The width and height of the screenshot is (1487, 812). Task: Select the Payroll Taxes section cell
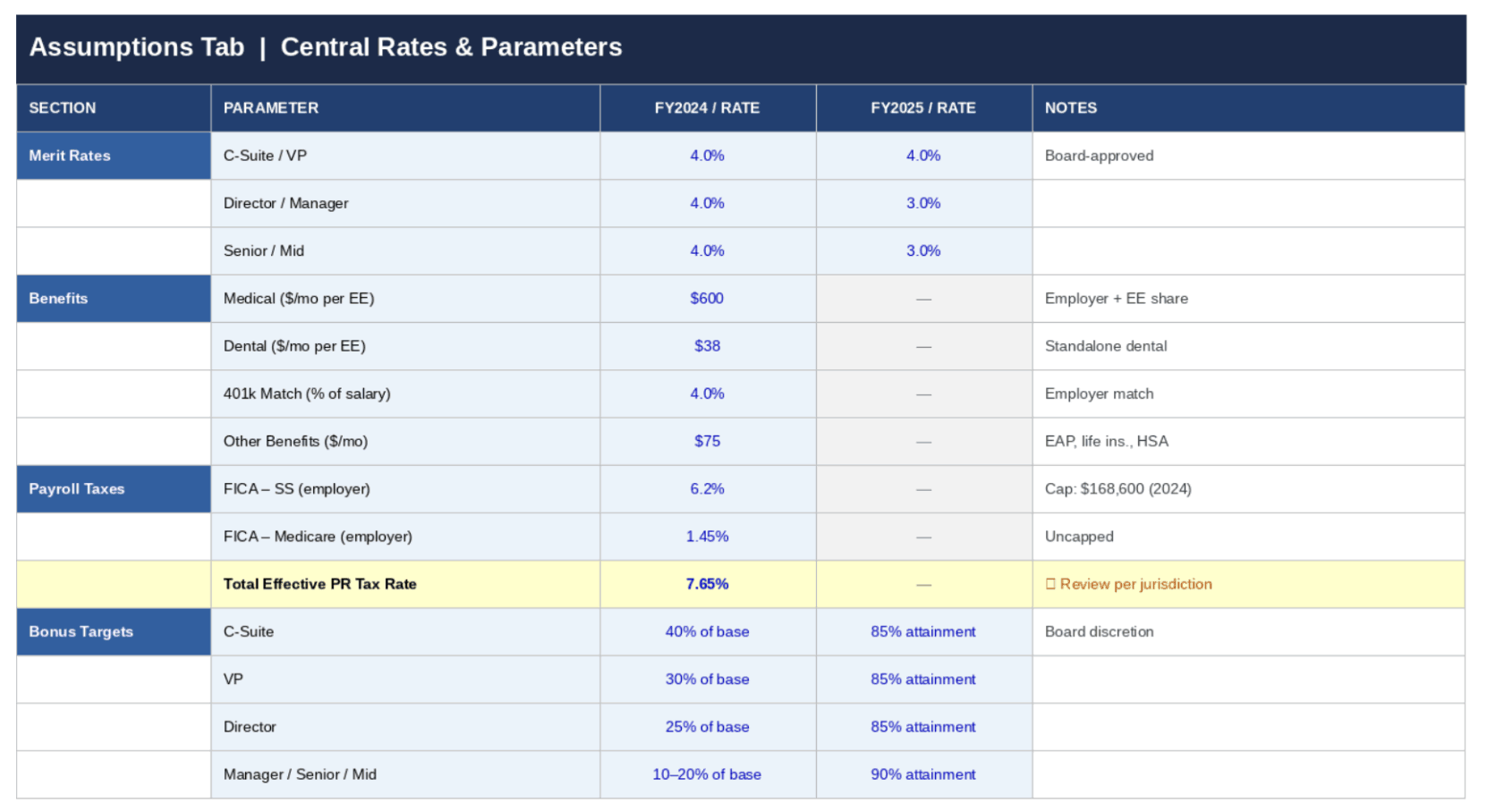76,489
